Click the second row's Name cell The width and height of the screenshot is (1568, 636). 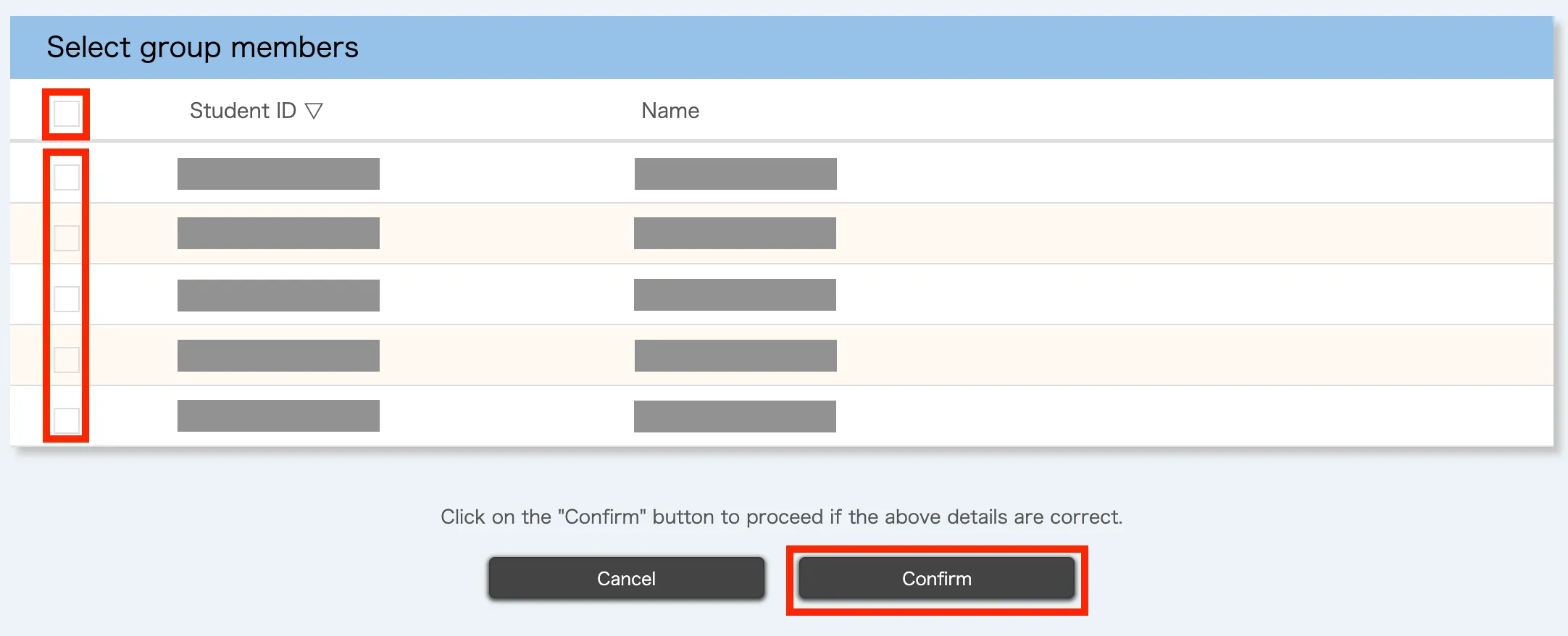735,233
